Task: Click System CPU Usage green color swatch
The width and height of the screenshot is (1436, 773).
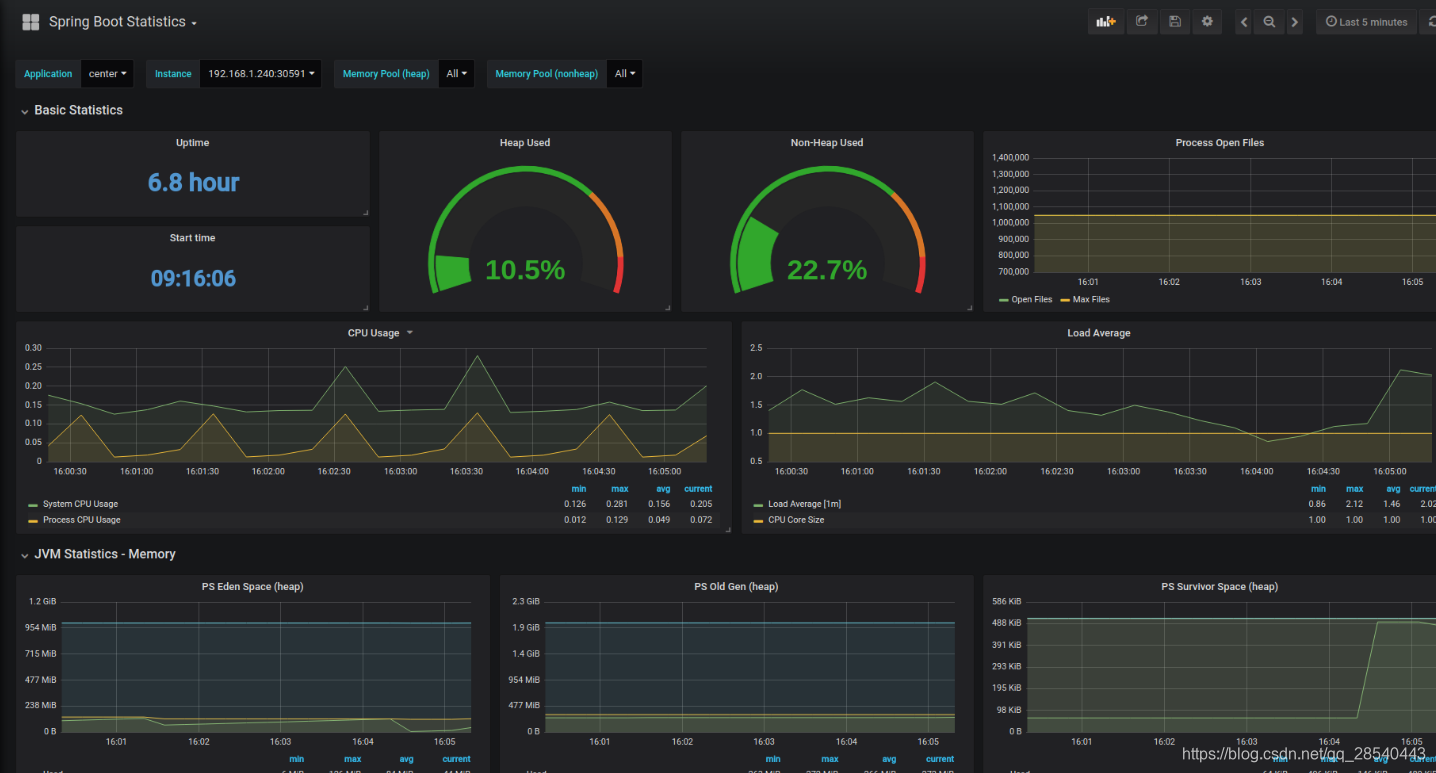Action: pos(33,505)
